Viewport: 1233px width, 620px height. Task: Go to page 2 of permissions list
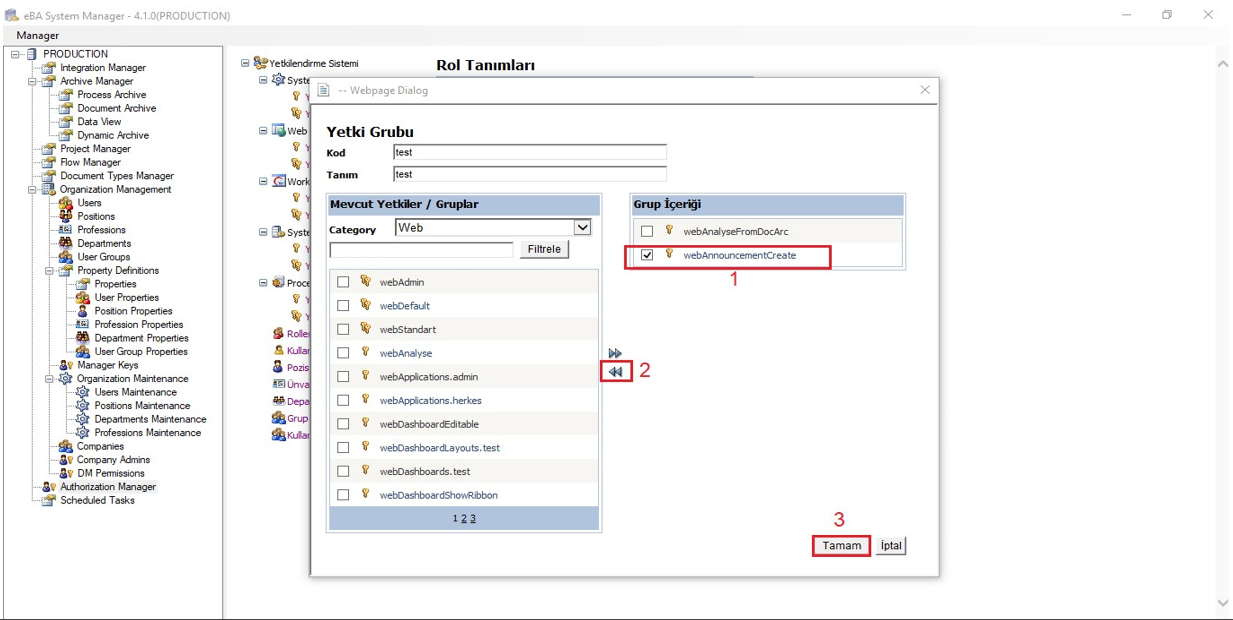tap(464, 518)
